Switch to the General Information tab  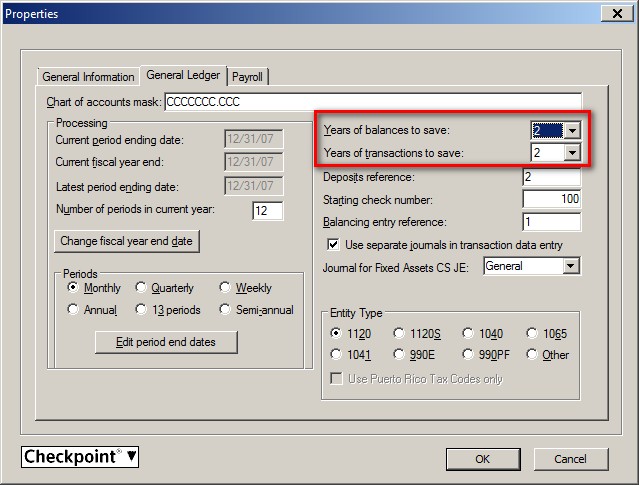pos(88,77)
